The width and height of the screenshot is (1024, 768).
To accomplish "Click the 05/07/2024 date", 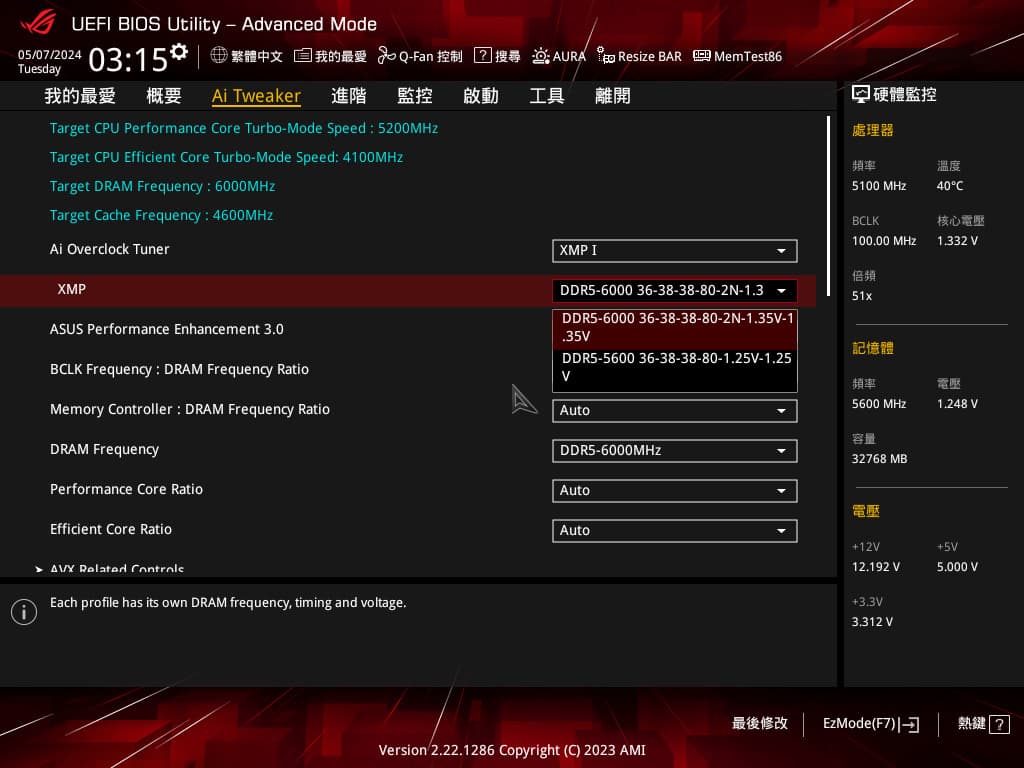I will 50,54.
